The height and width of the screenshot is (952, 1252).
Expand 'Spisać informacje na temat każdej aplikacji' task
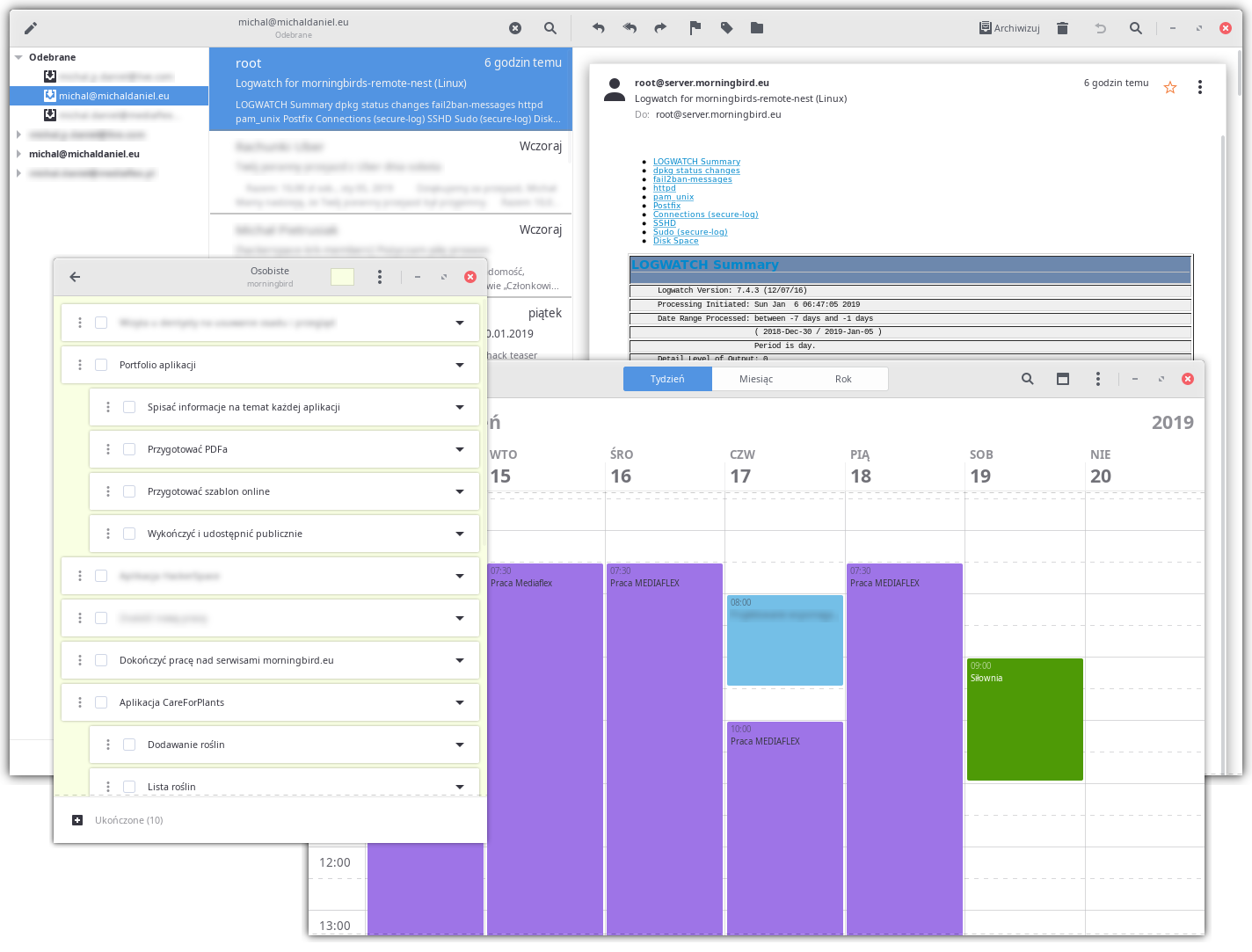[460, 407]
